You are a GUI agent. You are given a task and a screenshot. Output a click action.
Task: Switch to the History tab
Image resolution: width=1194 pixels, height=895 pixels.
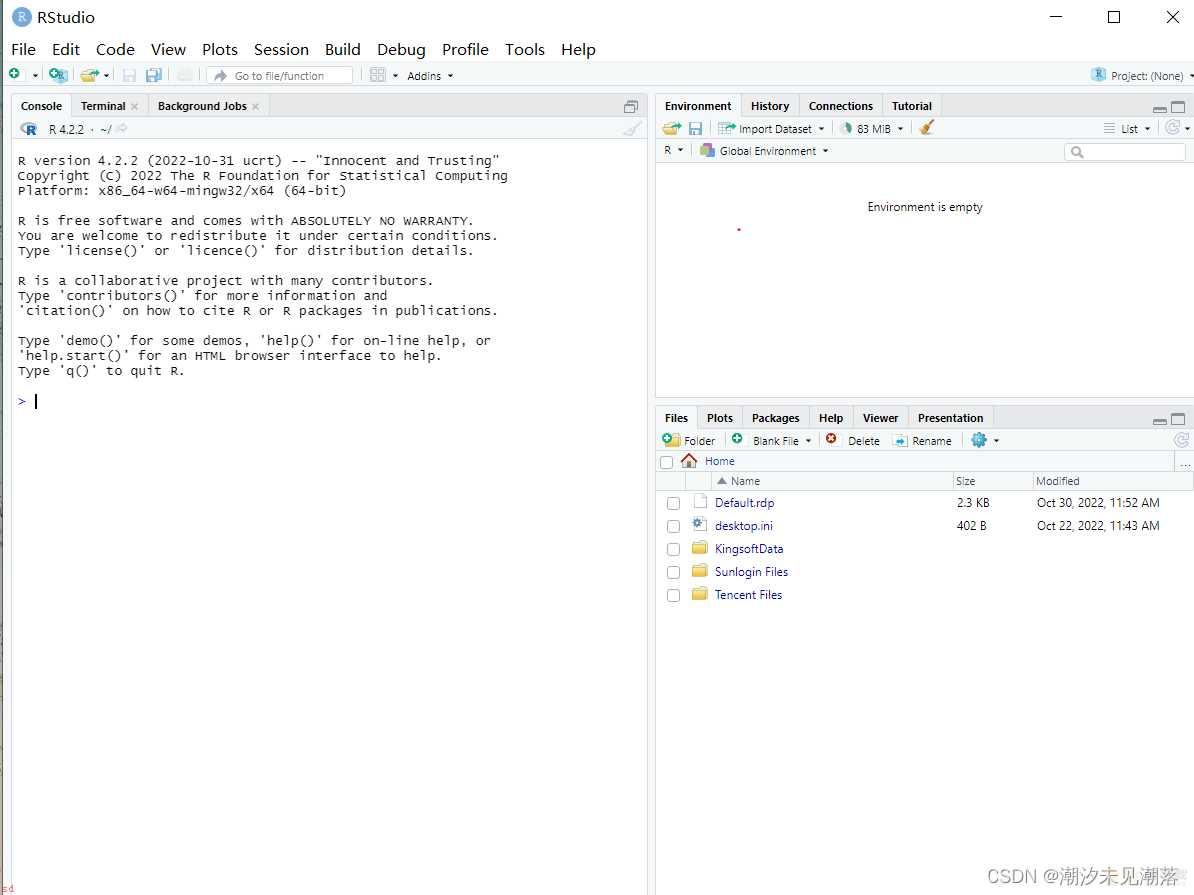pyautogui.click(x=770, y=106)
